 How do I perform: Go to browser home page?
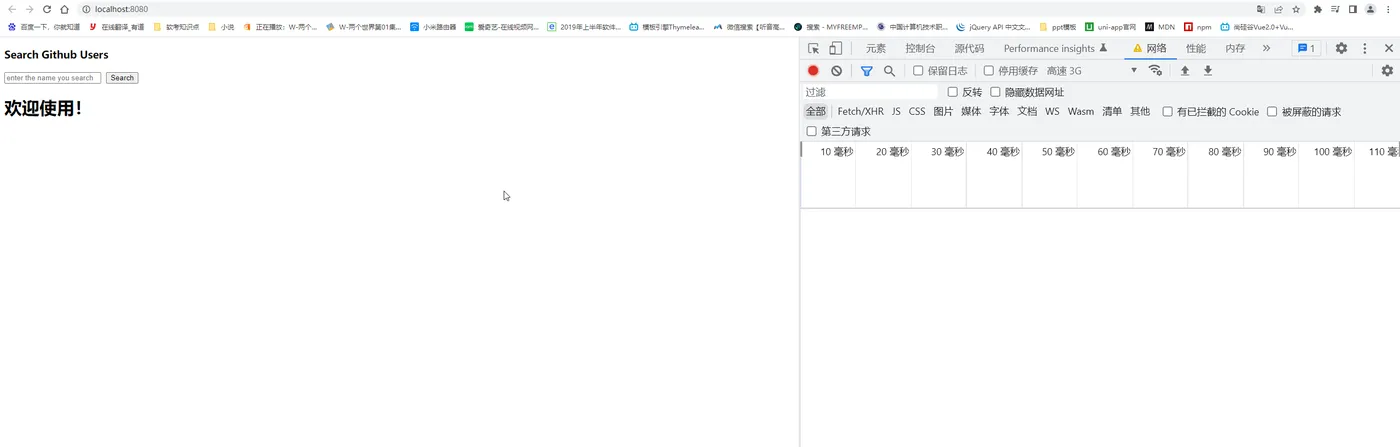[64, 9]
